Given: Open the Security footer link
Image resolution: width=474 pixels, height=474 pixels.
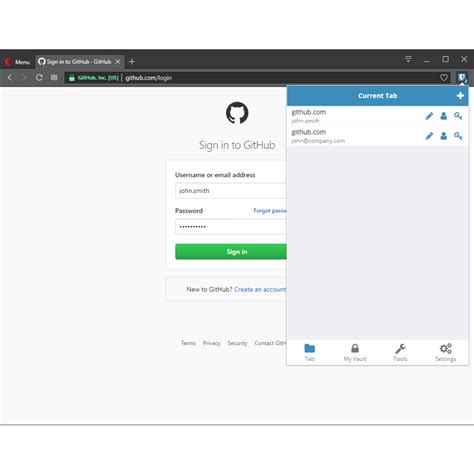Looking at the screenshot, I should [237, 343].
